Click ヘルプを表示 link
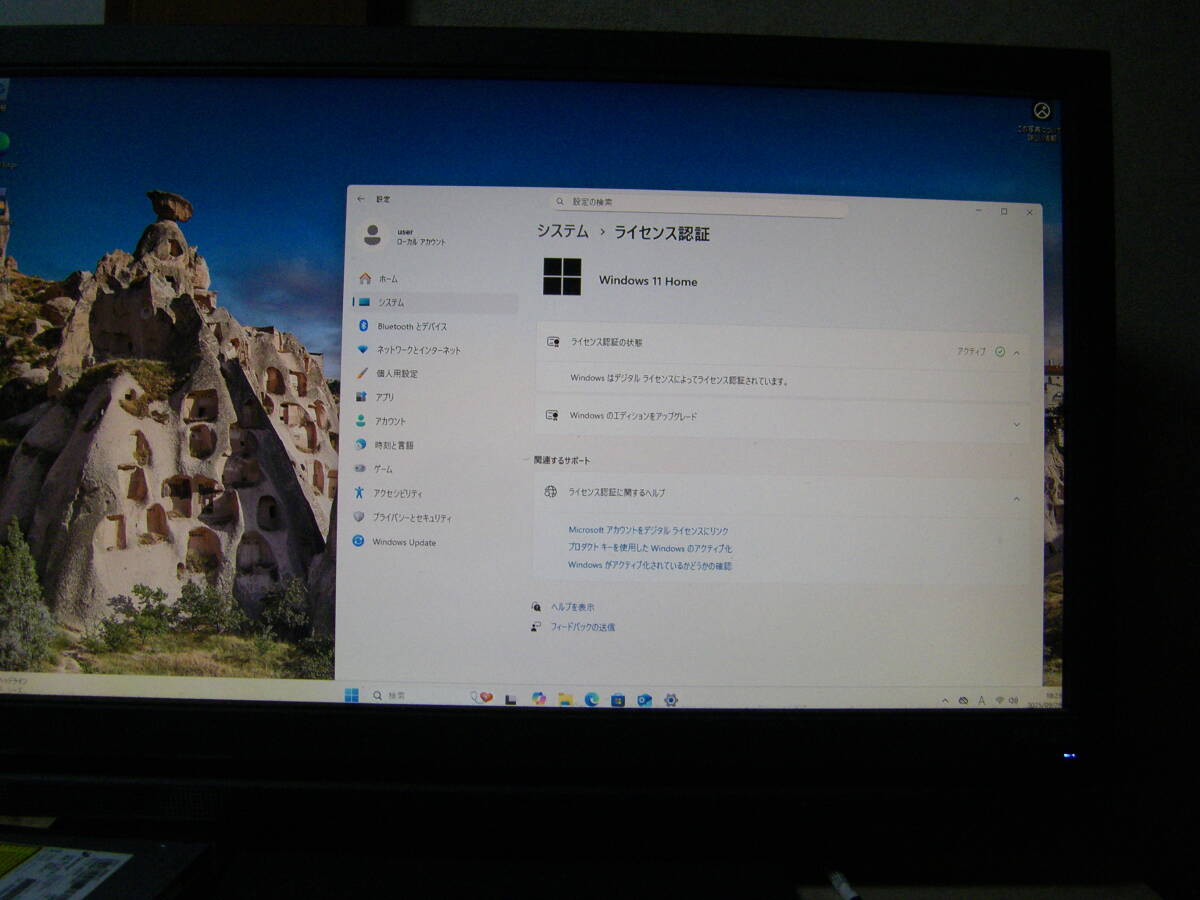Screen dimensions: 1200x900 [x=572, y=607]
